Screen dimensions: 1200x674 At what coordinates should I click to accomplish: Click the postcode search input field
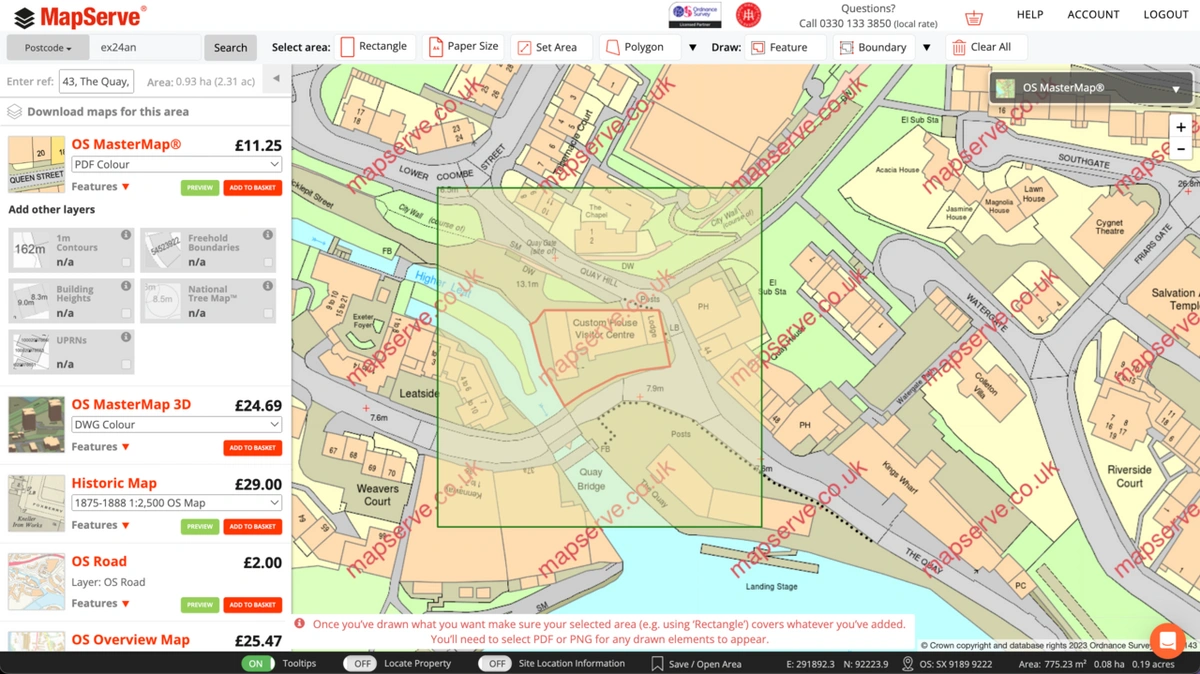(145, 48)
